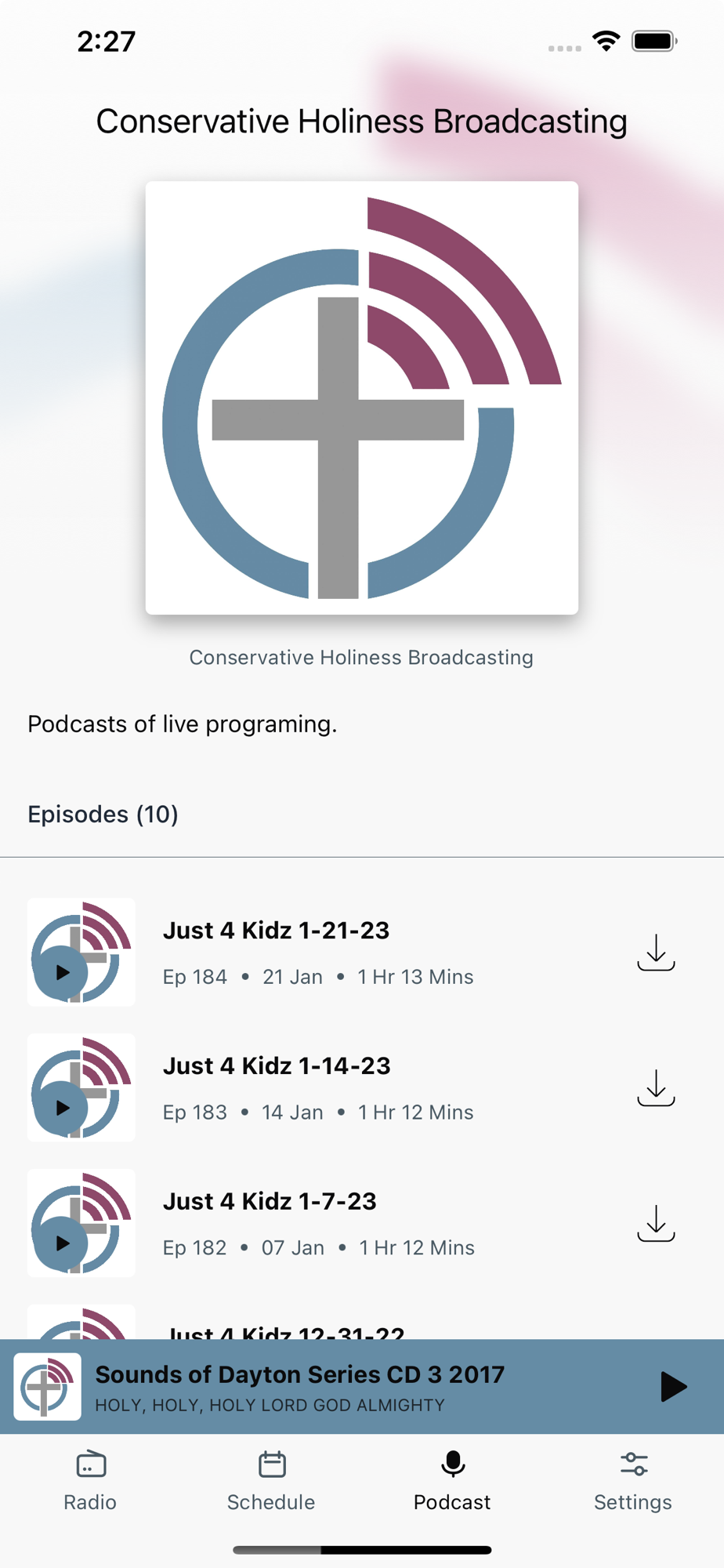
Task: Play Just 4 Kidz 1-21-23 thumbnail
Action: tap(81, 952)
